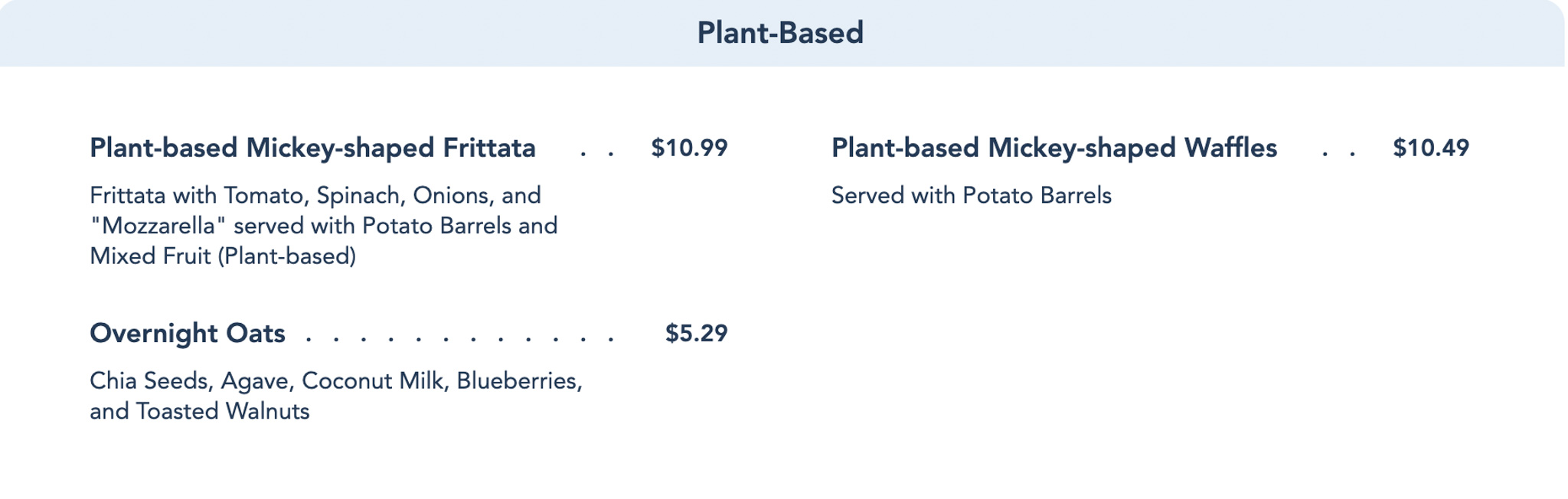The width and height of the screenshot is (1568, 499).
Task: Click the word "Blueberries" in oats description
Action: pyautogui.click(x=519, y=381)
